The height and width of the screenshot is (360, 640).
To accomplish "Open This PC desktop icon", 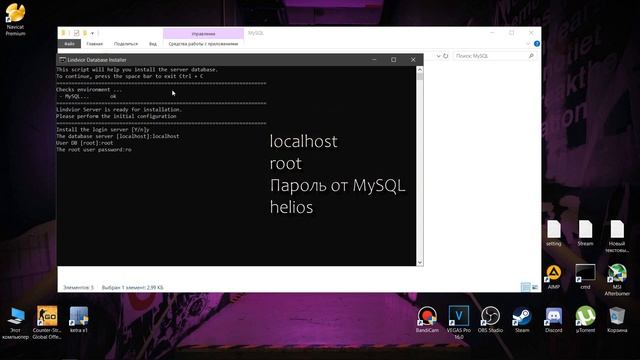I will click(x=16, y=323).
